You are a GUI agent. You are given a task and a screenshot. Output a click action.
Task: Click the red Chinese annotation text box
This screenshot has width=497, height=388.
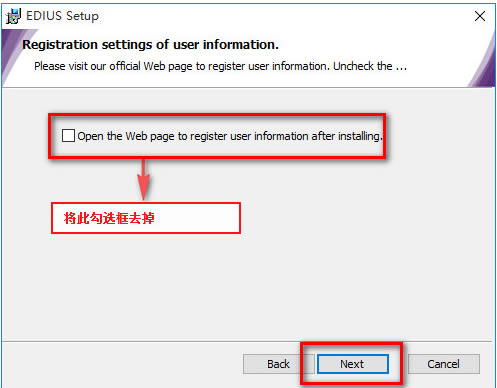tap(146, 218)
